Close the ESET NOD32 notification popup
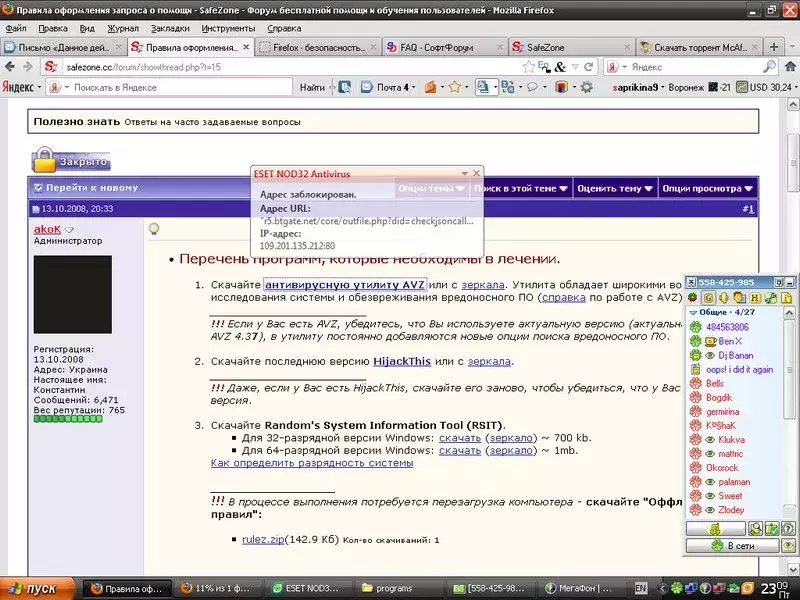 (x=476, y=173)
